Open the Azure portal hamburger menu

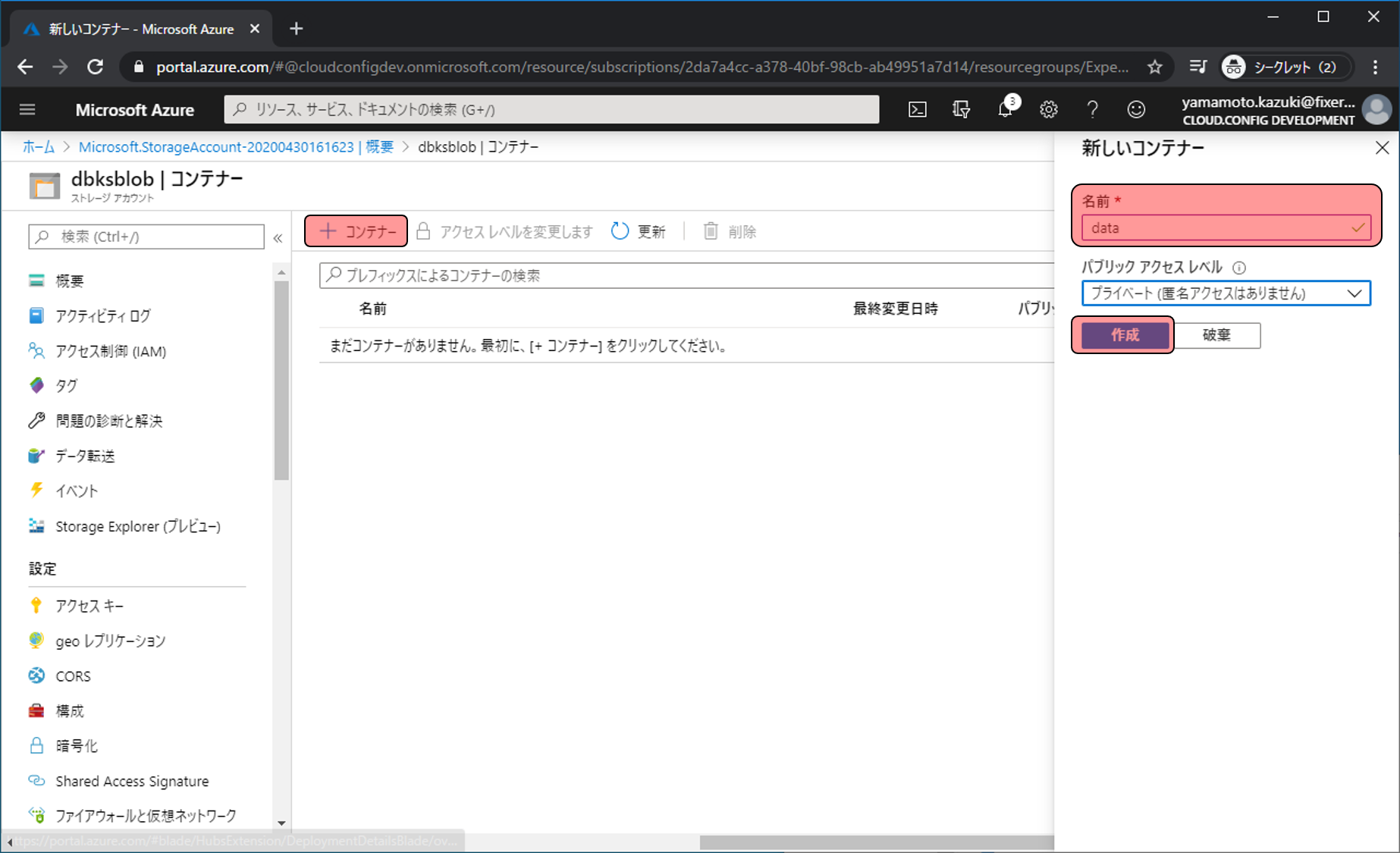pyautogui.click(x=27, y=110)
